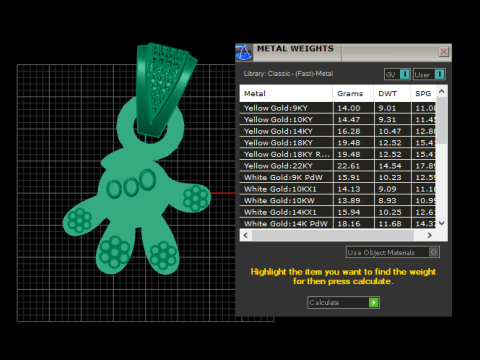The height and width of the screenshot is (360, 480).
Task: Click the 14.54 DWT value
Action: 390,166
